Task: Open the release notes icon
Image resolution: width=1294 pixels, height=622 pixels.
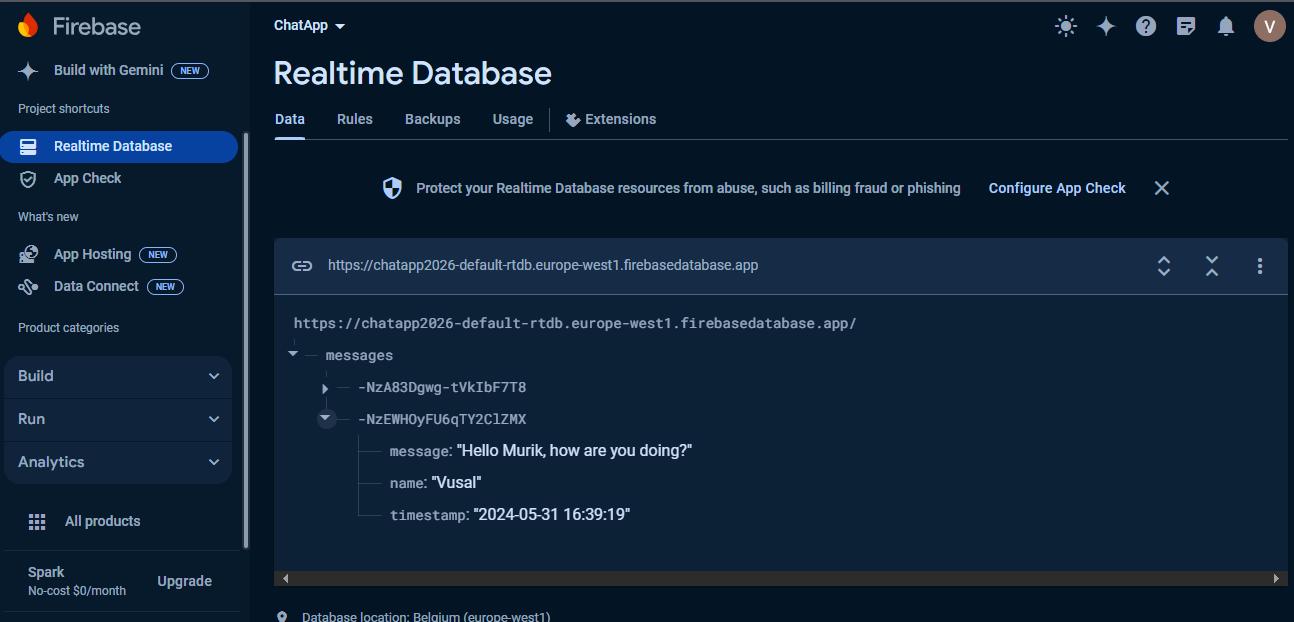Action: click(1186, 27)
